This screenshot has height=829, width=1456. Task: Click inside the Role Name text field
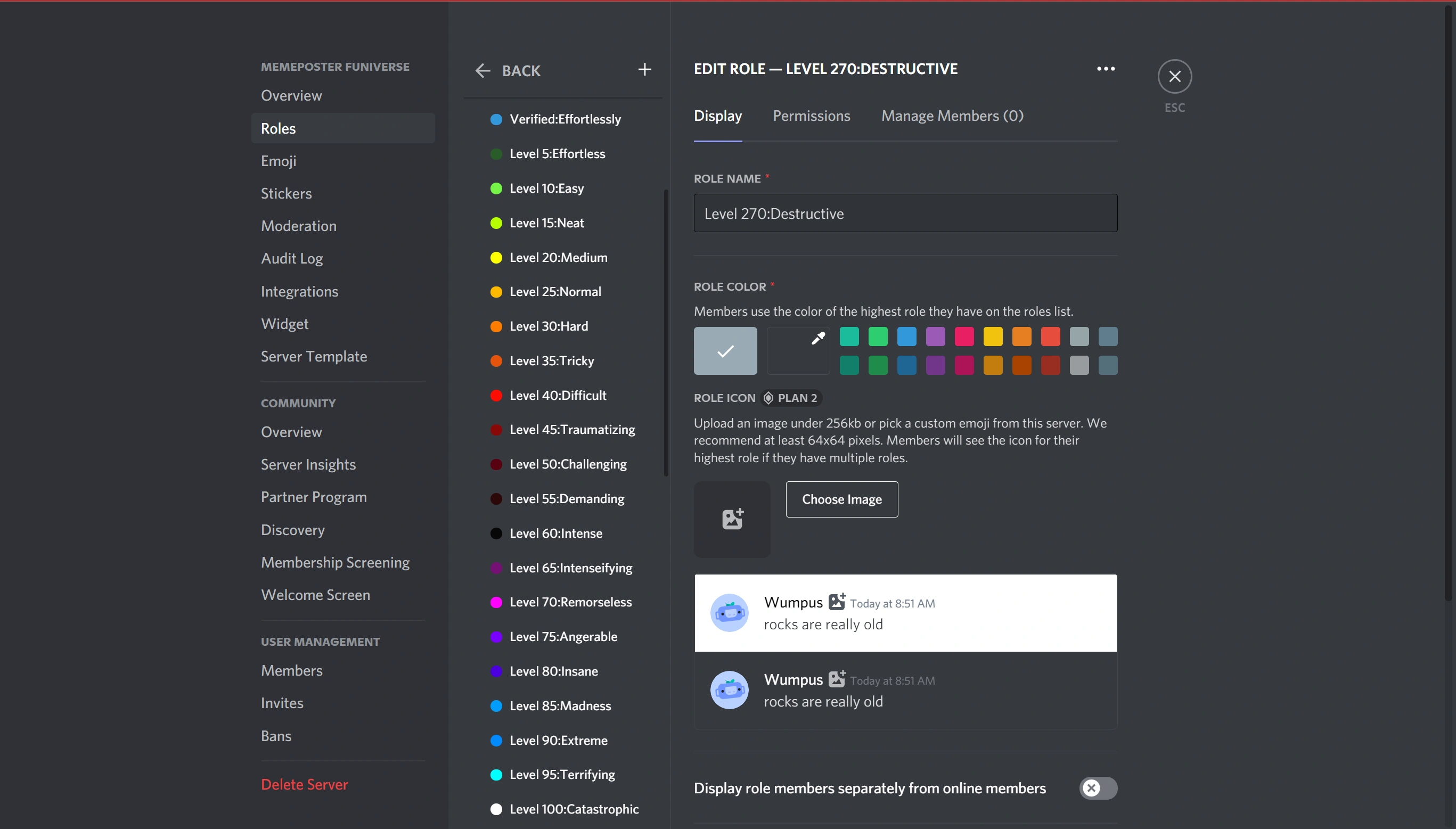click(x=905, y=213)
